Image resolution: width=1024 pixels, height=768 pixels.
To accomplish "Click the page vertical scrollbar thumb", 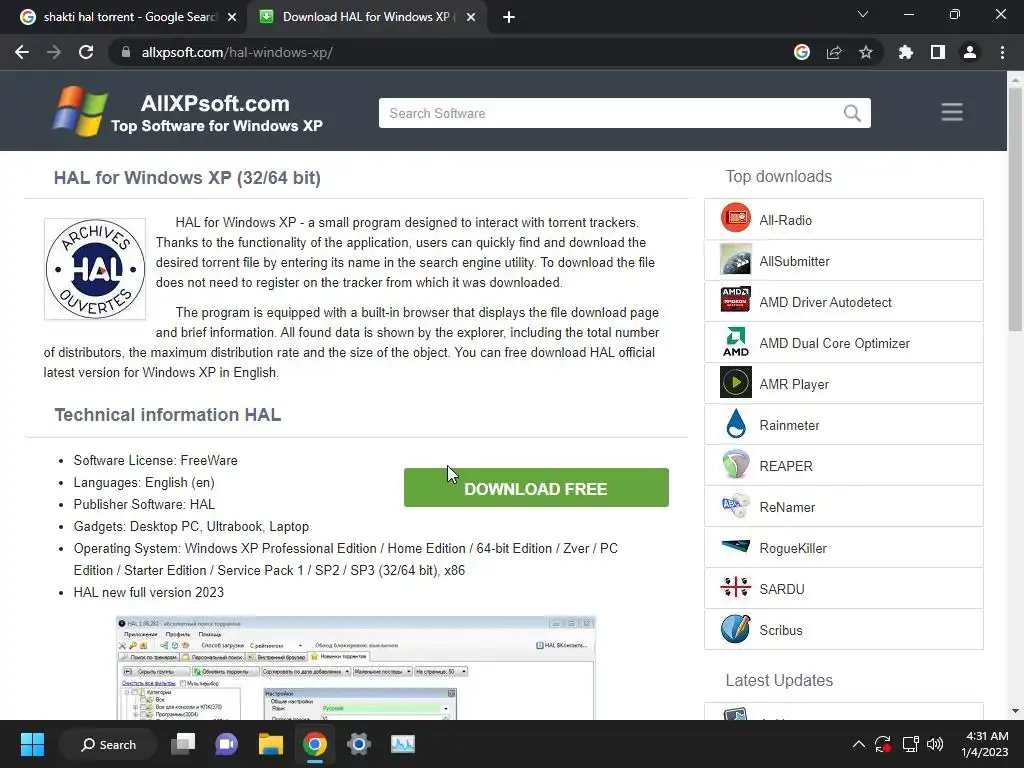I will pyautogui.click(x=1015, y=209).
